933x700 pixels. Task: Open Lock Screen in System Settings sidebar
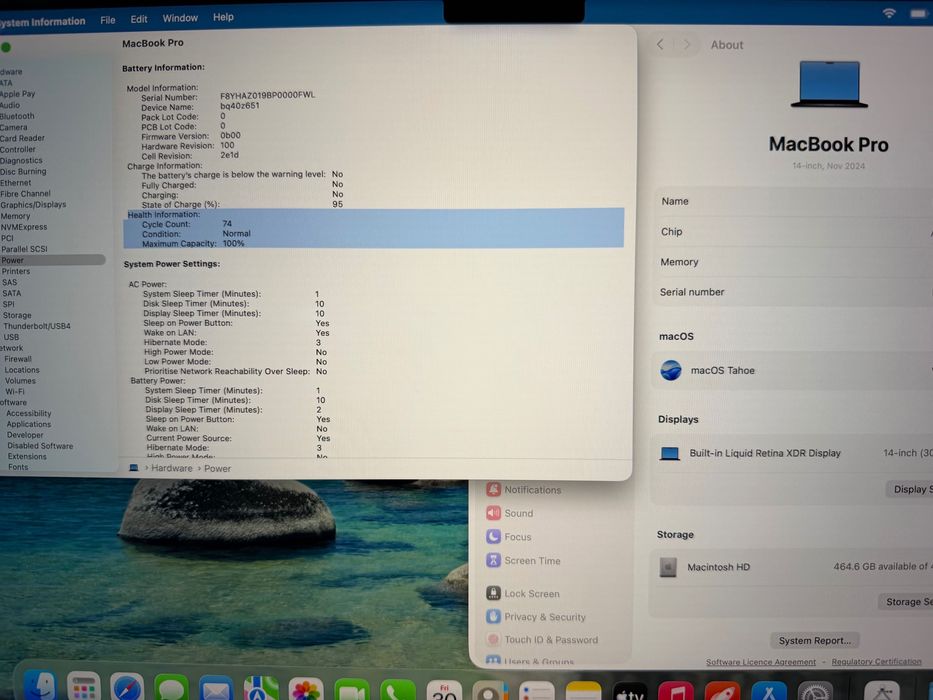[523, 593]
